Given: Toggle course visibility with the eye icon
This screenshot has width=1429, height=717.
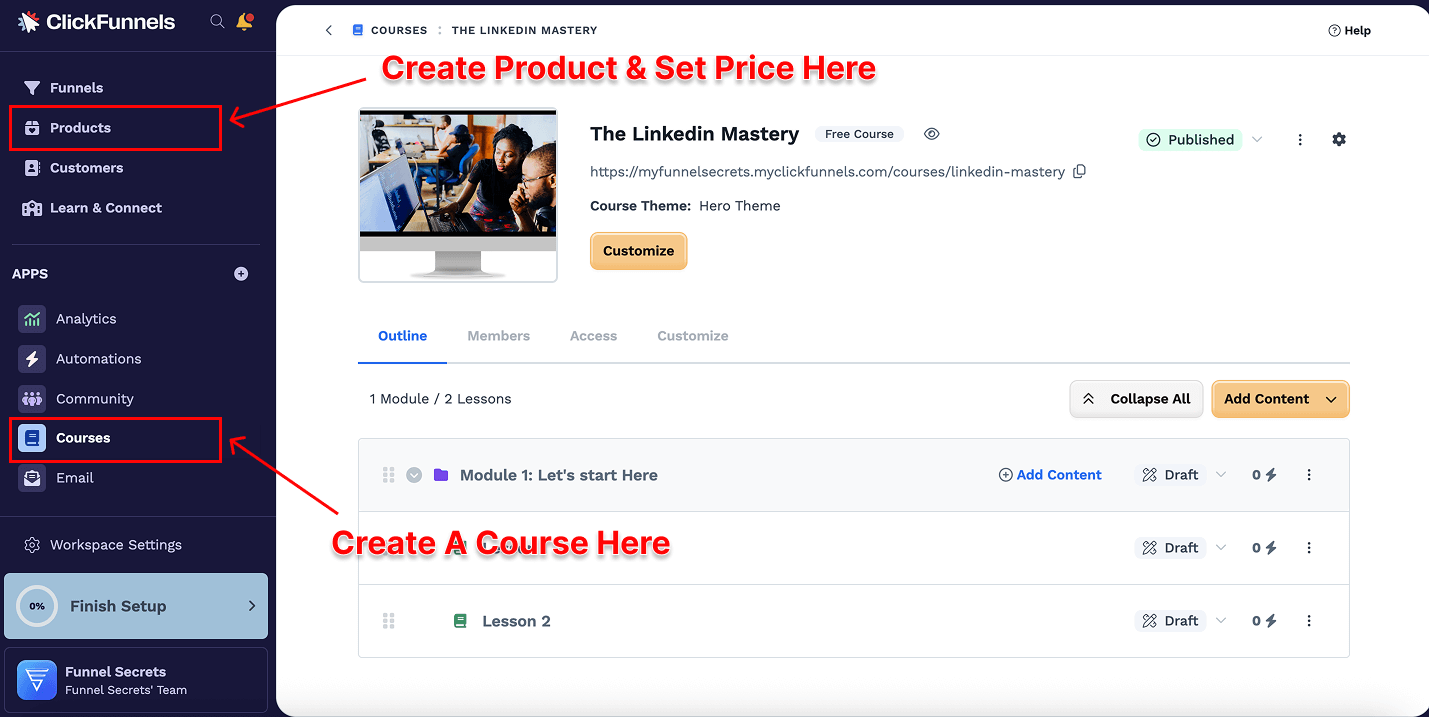Looking at the screenshot, I should (931, 133).
